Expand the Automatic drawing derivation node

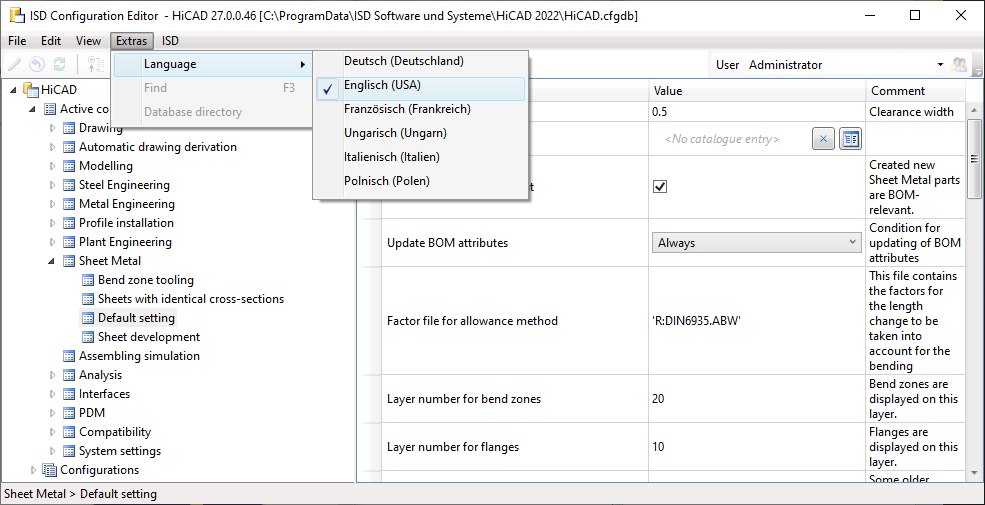click(x=52, y=147)
